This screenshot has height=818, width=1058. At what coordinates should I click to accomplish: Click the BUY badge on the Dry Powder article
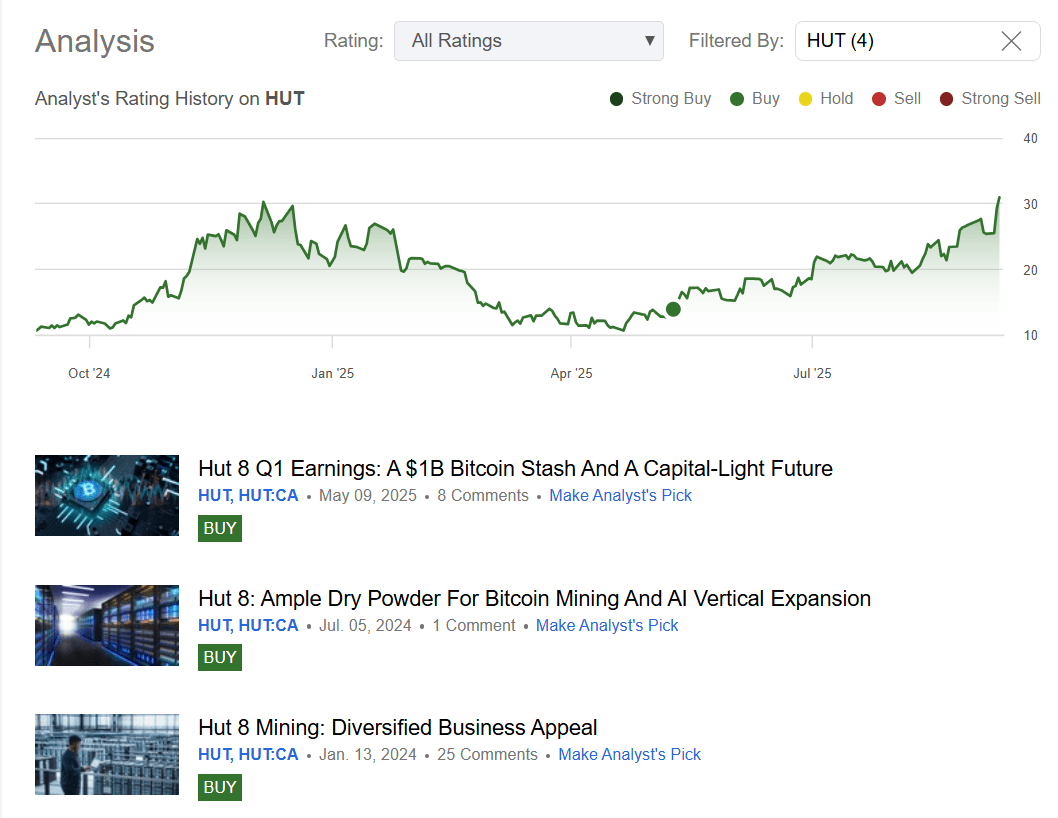tap(219, 657)
